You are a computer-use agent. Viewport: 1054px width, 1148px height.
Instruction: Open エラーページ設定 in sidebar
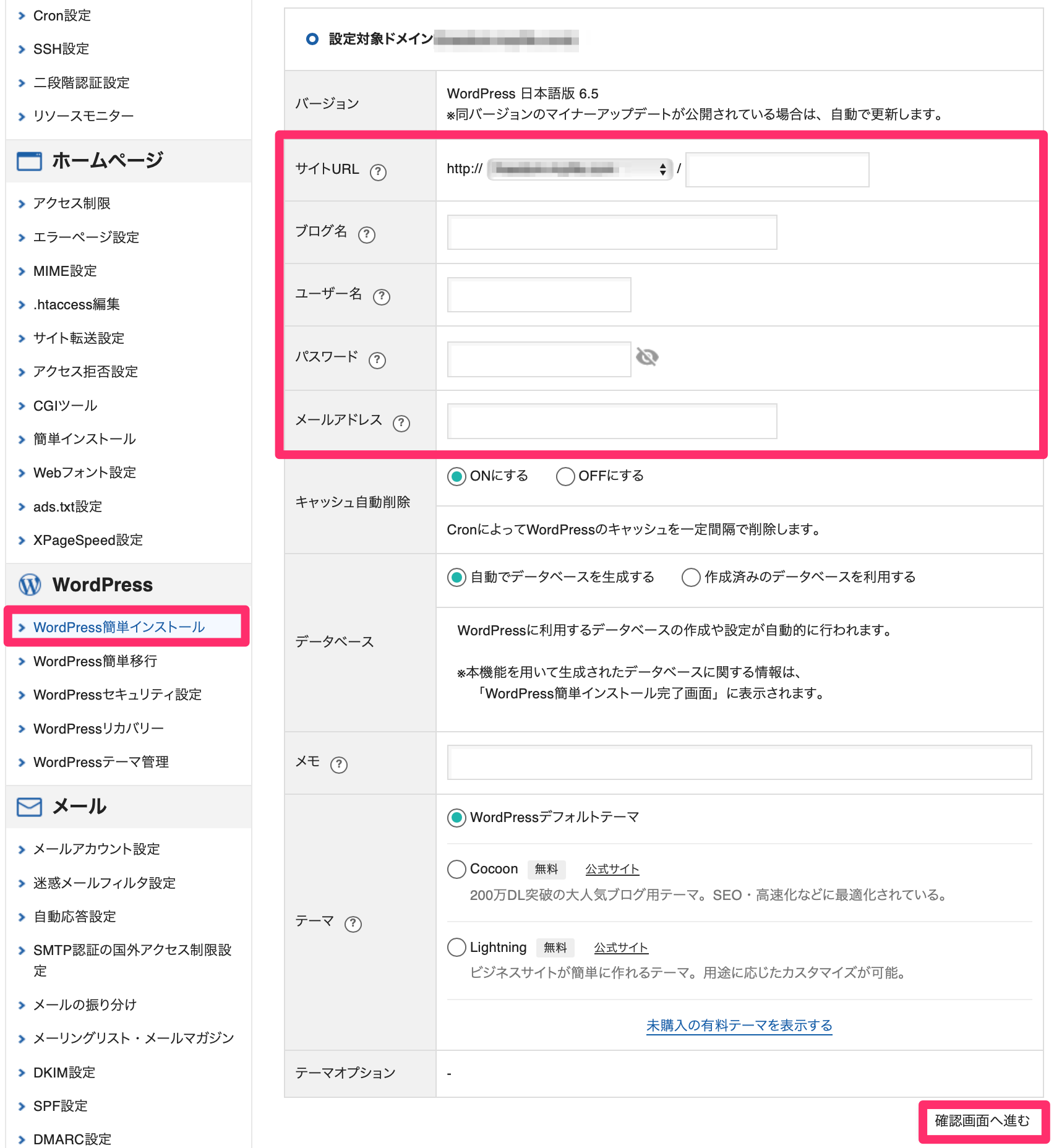tap(86, 238)
